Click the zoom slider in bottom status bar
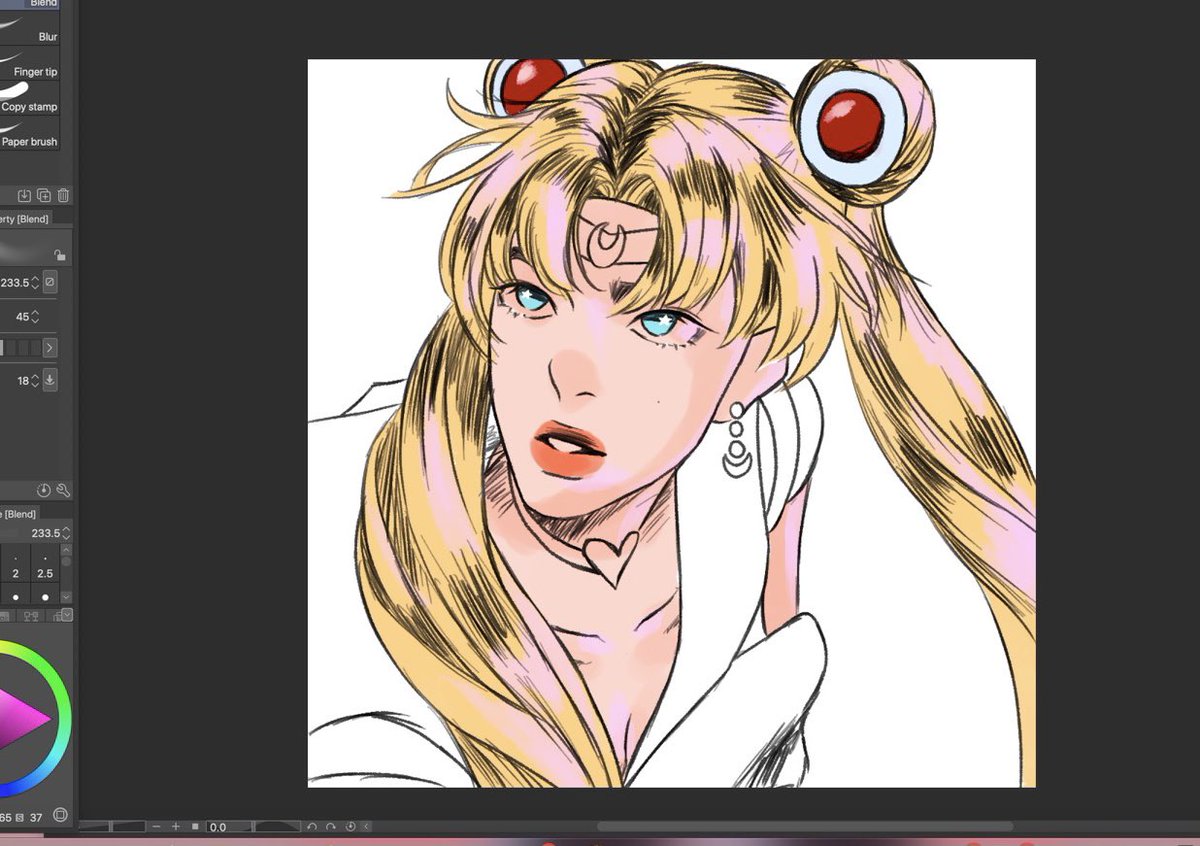 [114, 827]
